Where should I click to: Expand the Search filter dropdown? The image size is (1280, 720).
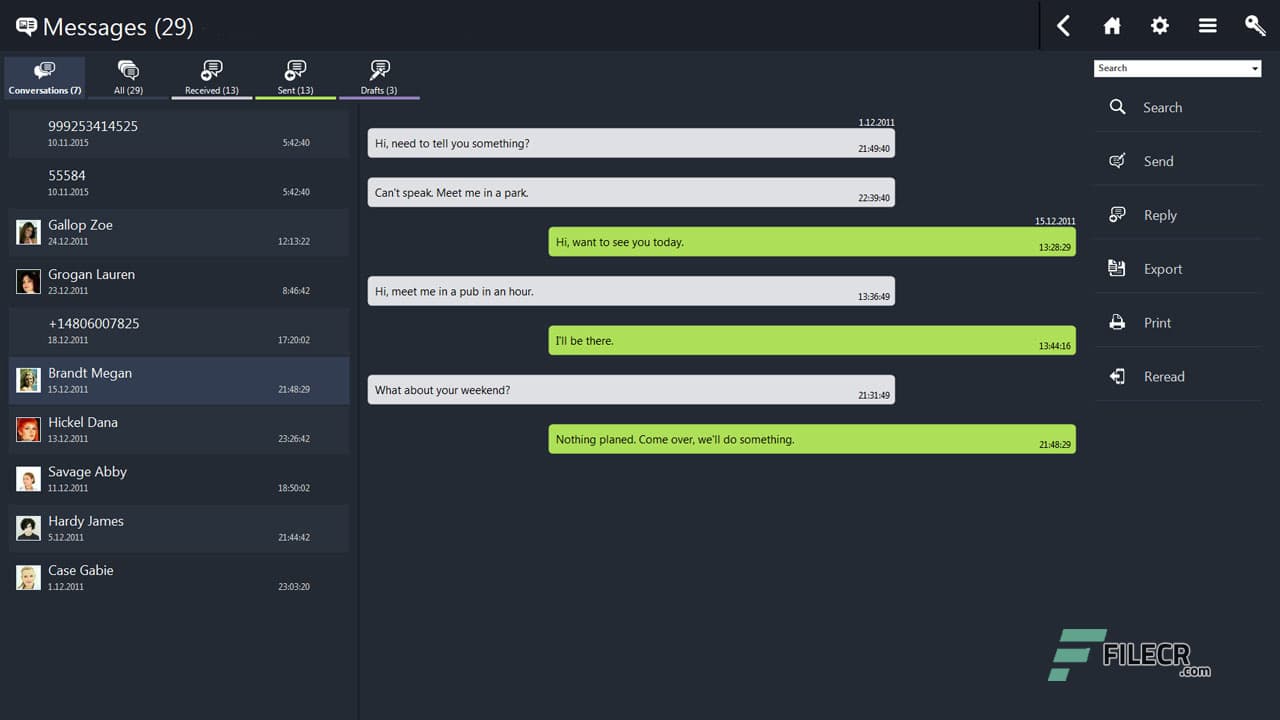click(x=1253, y=68)
